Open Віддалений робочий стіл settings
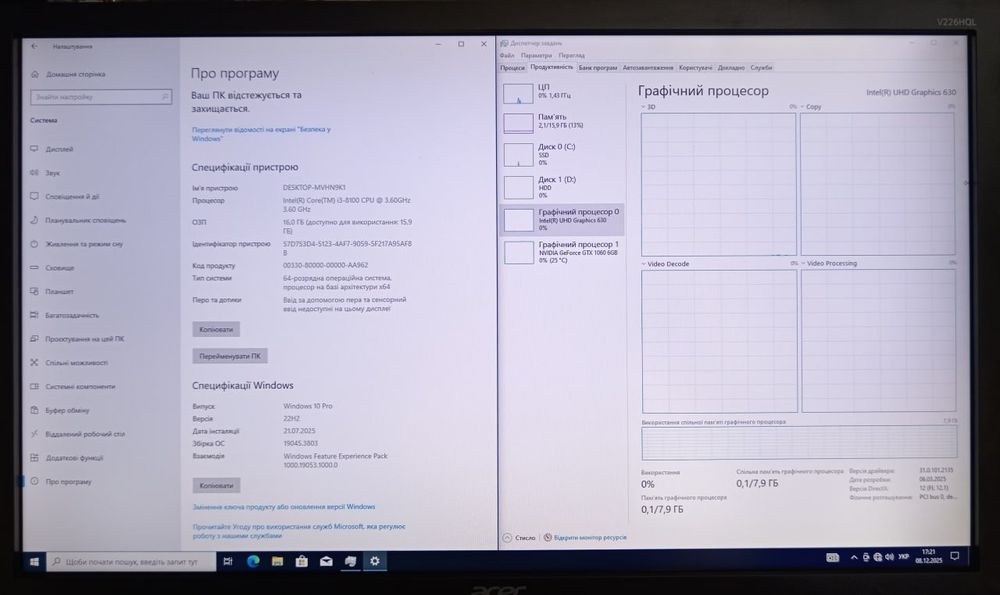This screenshot has width=1000, height=595. pyautogui.click(x=84, y=434)
